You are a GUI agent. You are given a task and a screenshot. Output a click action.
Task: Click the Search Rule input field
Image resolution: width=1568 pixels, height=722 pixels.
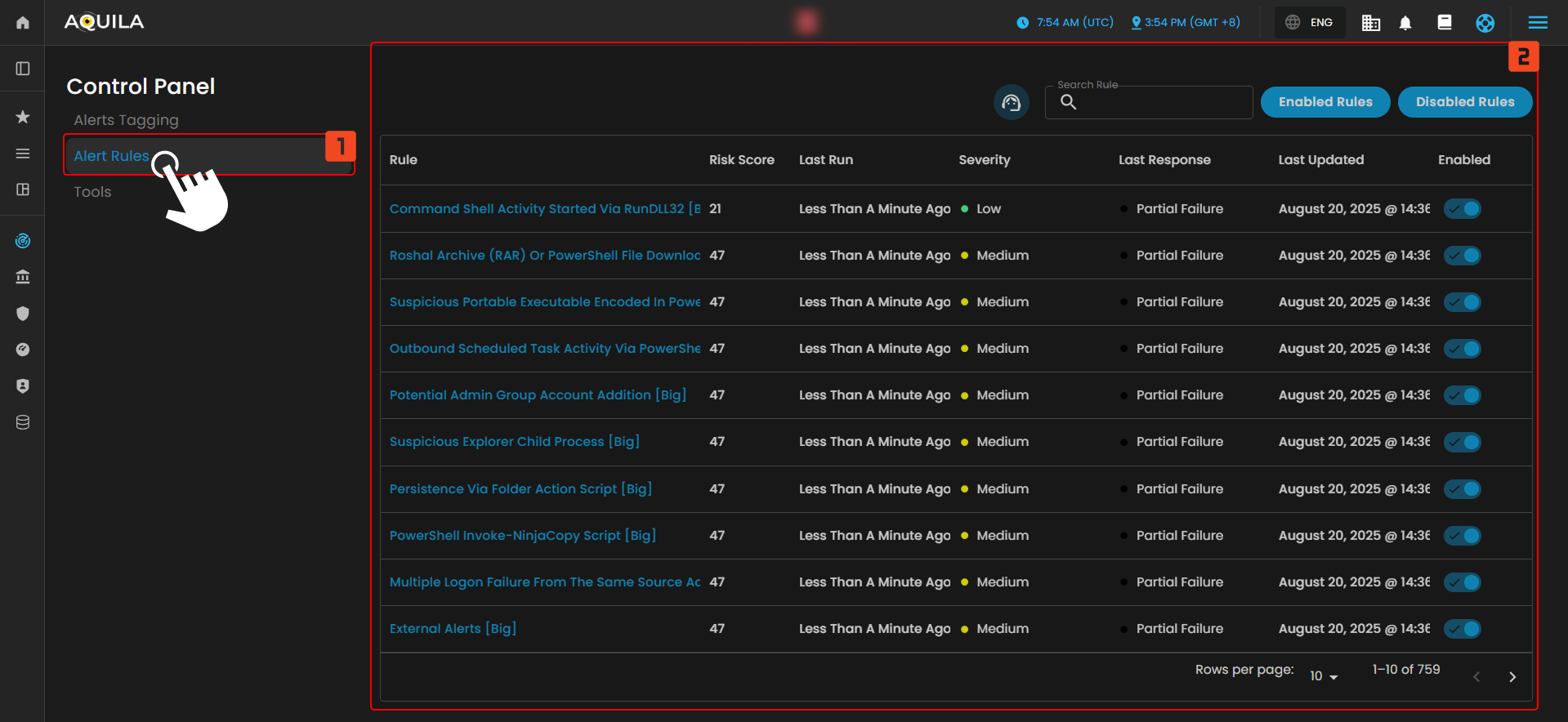pos(1160,103)
